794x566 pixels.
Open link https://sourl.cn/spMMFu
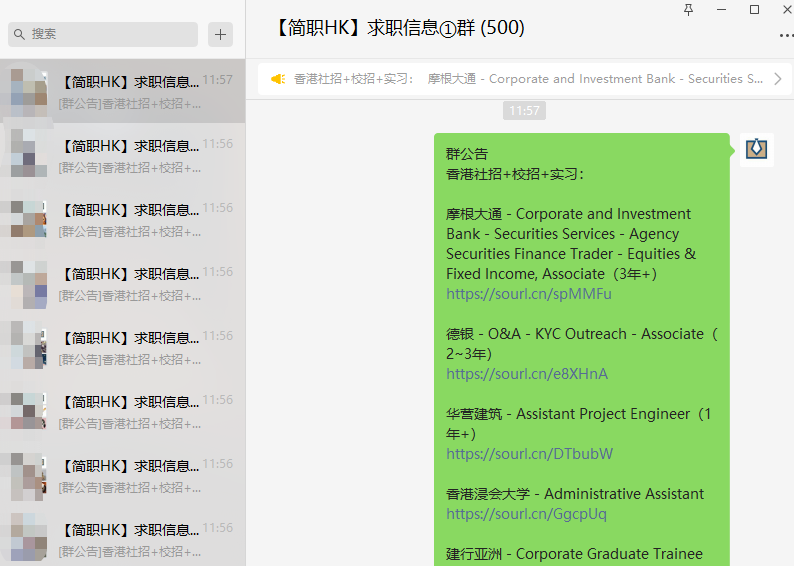(529, 294)
